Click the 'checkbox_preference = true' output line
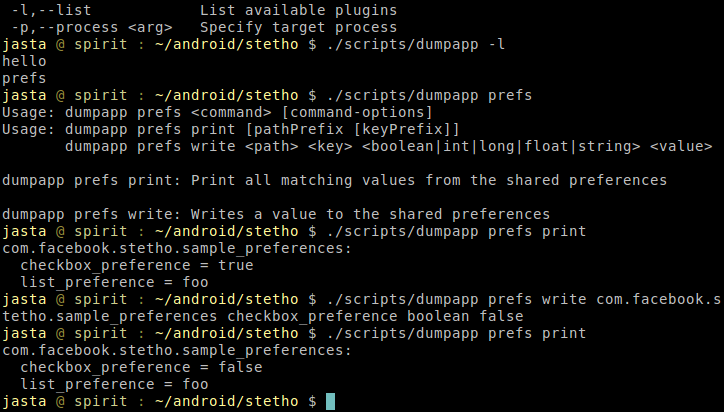724x412 pixels. pos(137,265)
